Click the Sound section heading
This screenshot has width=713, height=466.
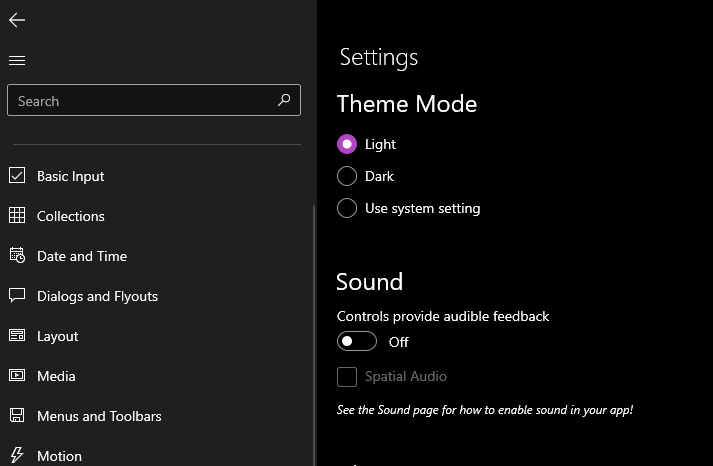pos(369,282)
